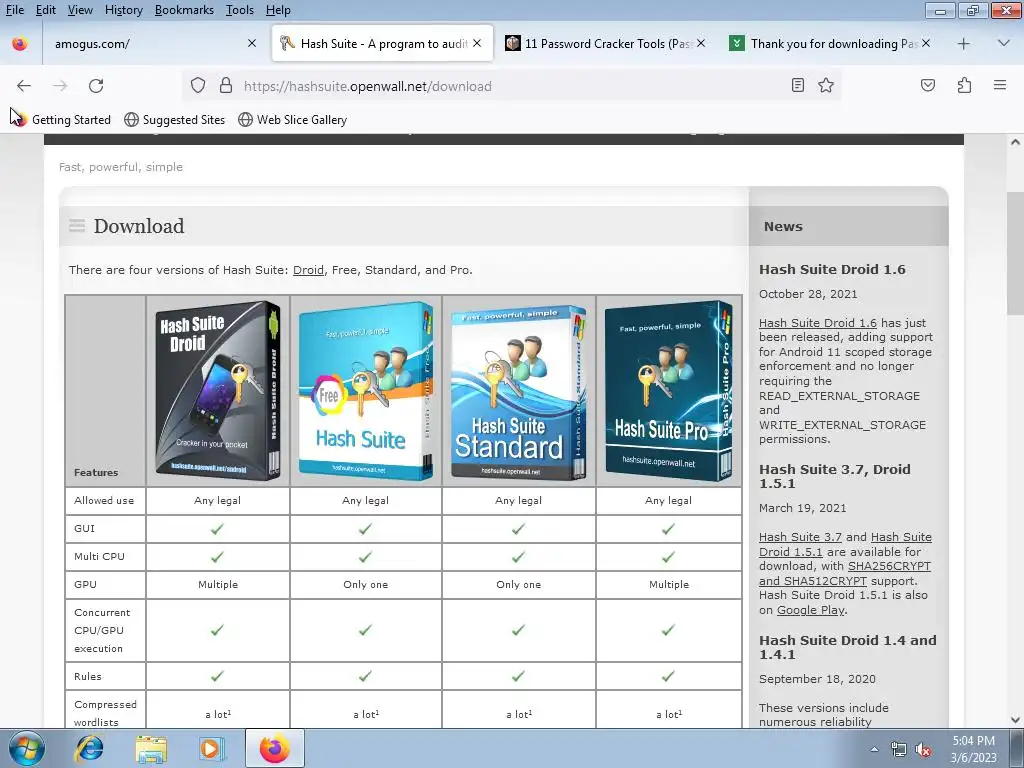The height and width of the screenshot is (768, 1024).
Task: Close the Thank you for downloading tab
Action: pyautogui.click(x=926, y=43)
